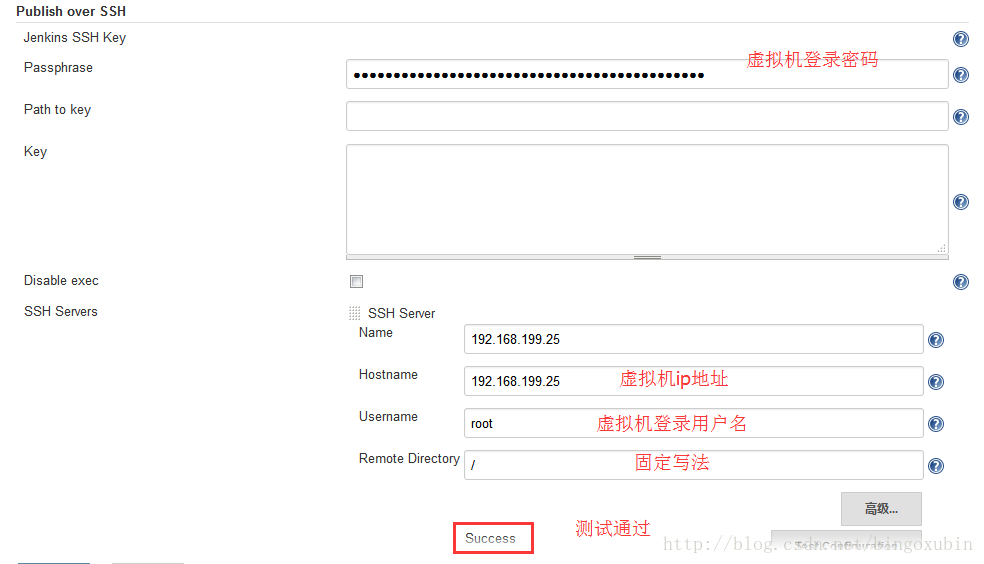Open help icon for Disable exec
The height and width of the screenshot is (564, 984).
[960, 282]
